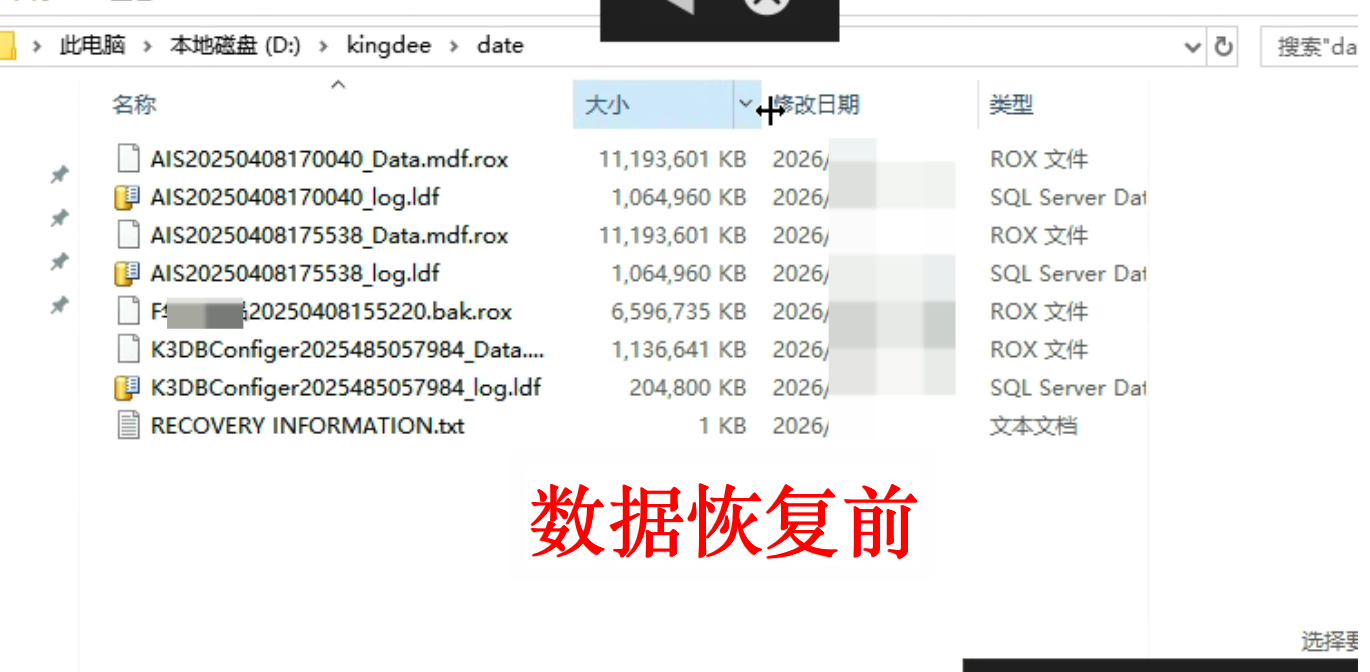Click the last pinned quick access pin icon
The height and width of the screenshot is (672, 1370).
tap(59, 305)
